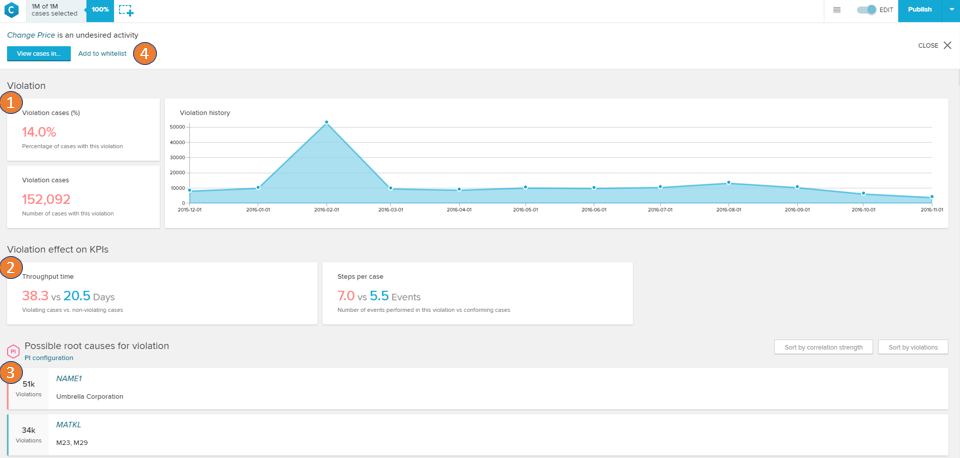Sort root causes by correlation strength
Viewport: 960px width, 458px height.
tap(823, 347)
